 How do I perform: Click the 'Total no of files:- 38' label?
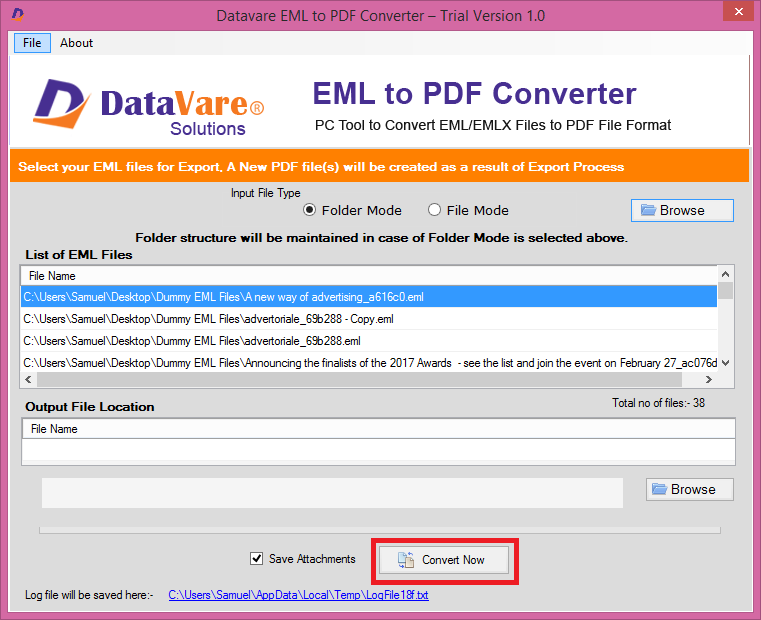point(658,402)
